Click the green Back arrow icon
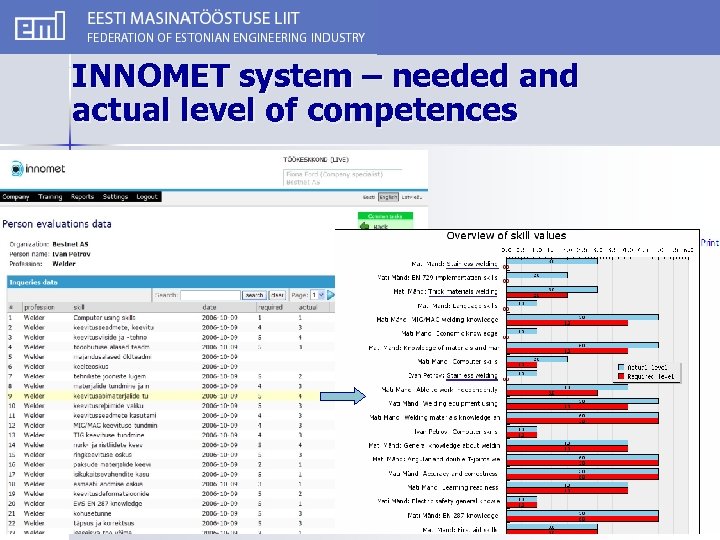720x540 pixels. pos(365,226)
